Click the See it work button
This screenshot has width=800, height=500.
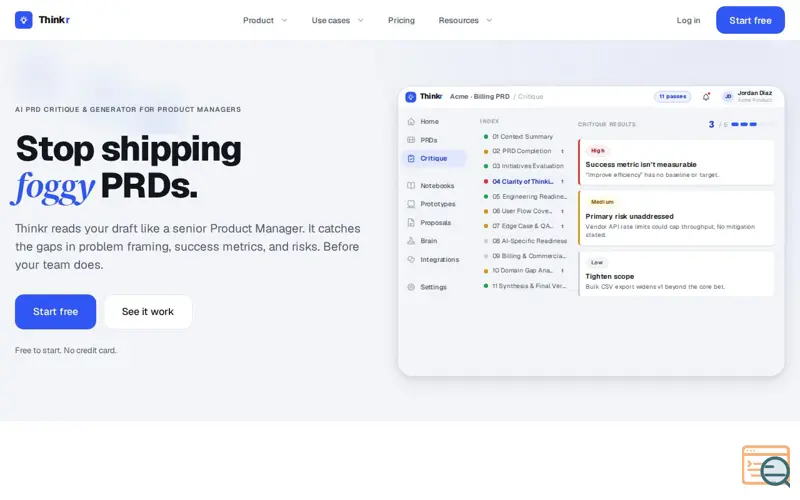click(x=148, y=311)
